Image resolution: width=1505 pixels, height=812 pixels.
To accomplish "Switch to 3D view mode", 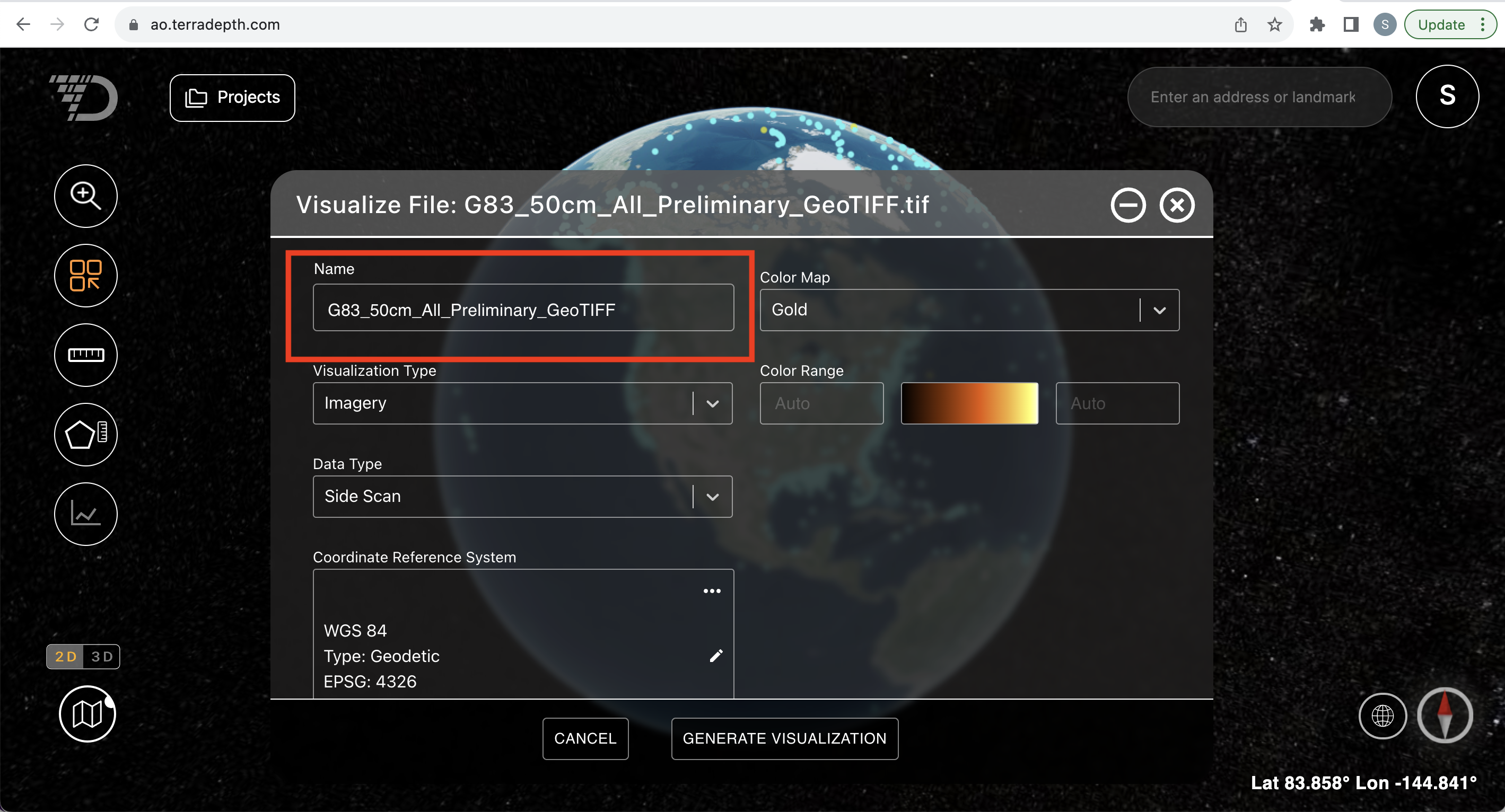I will click(102, 657).
